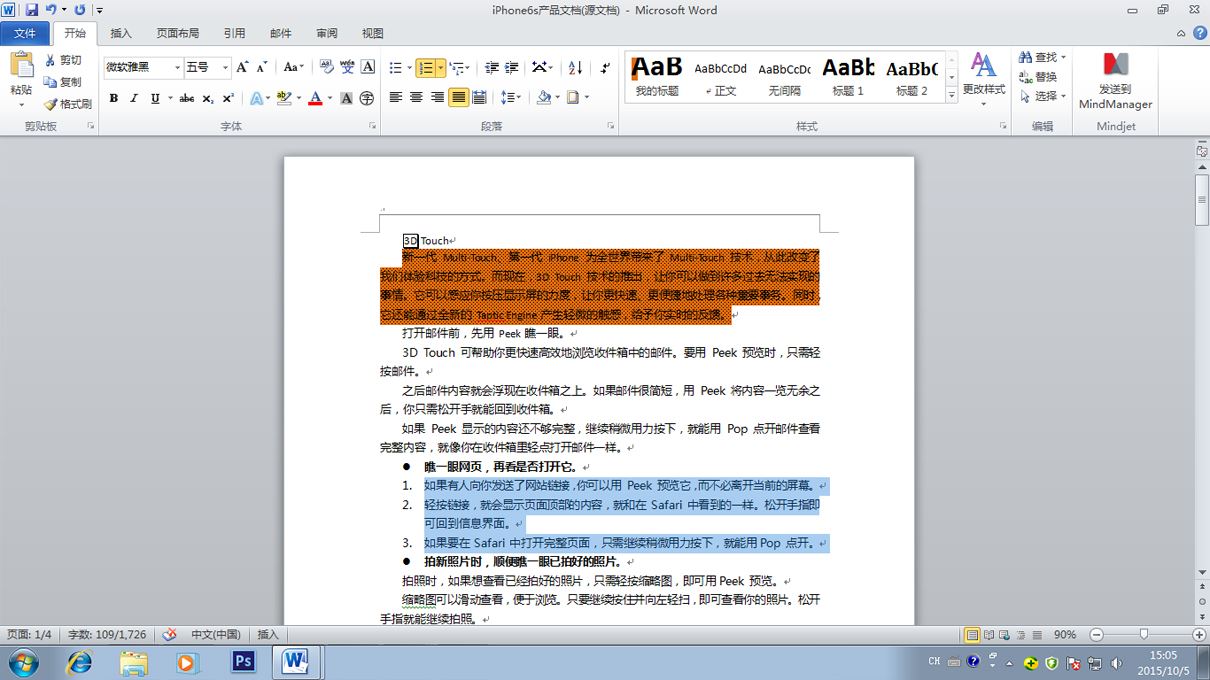Click the Sort (A-Z arrow) icon

pos(575,67)
